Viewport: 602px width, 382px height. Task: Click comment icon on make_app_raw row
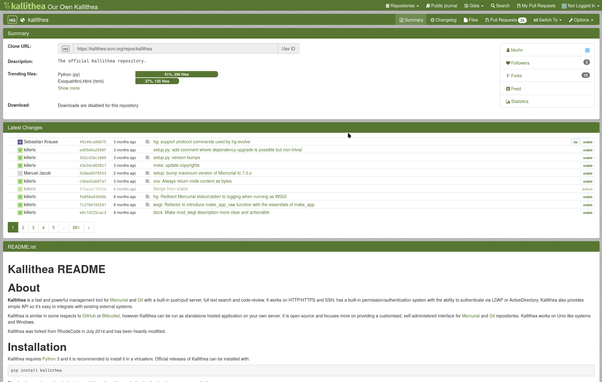pyautogui.click(x=147, y=205)
